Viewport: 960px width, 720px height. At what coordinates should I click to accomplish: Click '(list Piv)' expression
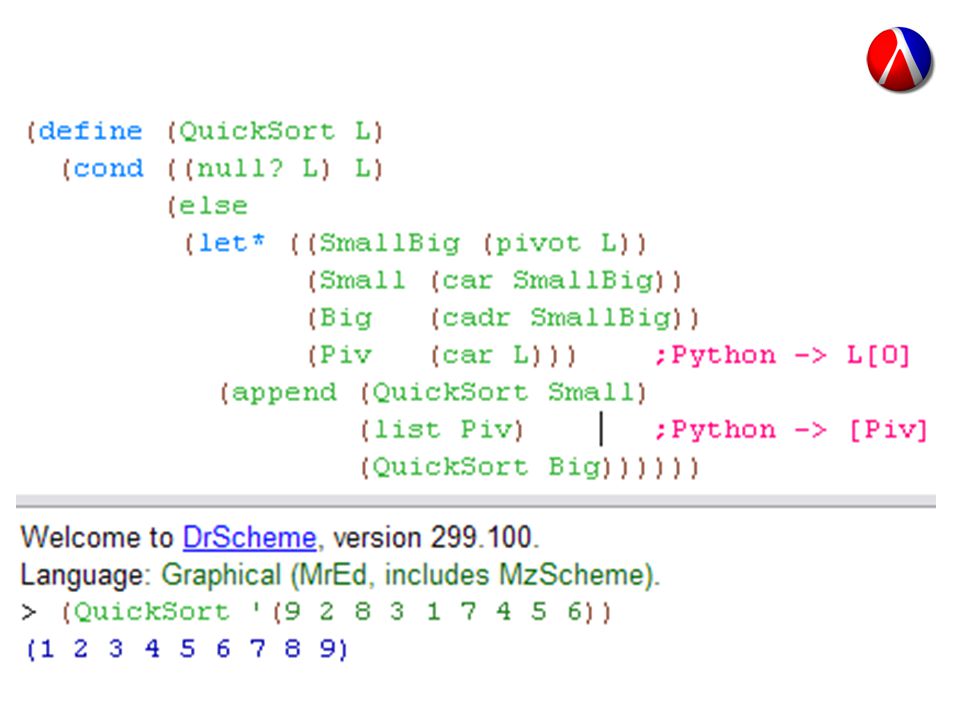[x=441, y=430]
